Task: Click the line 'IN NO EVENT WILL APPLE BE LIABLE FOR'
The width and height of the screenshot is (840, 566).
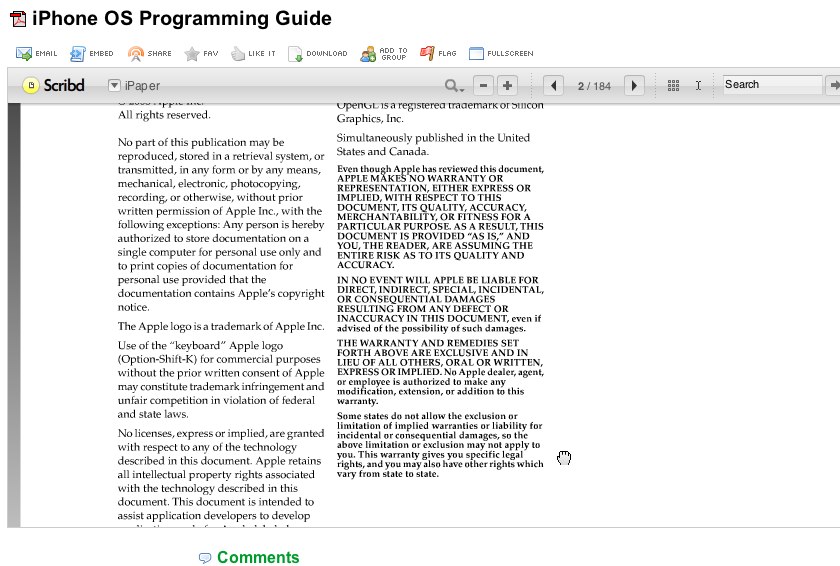Action: pyautogui.click(x=438, y=280)
